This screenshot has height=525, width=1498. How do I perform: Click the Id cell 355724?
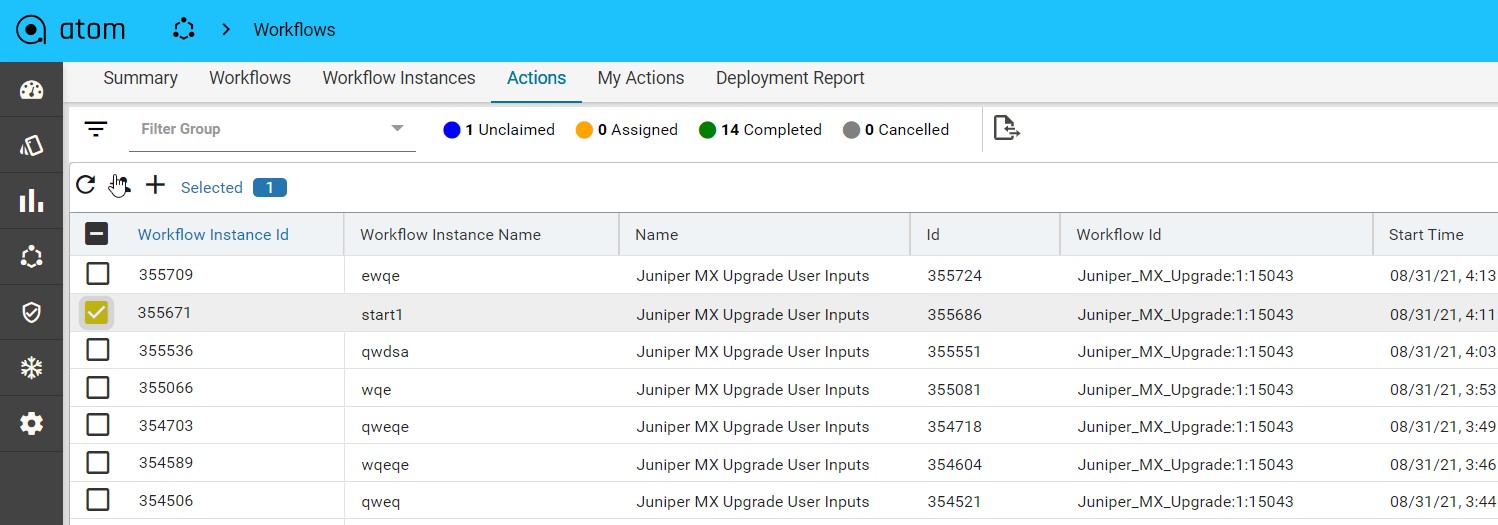pos(954,276)
